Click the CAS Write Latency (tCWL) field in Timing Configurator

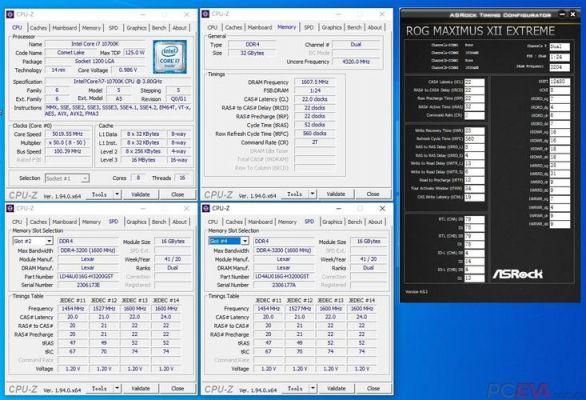pos(474,197)
